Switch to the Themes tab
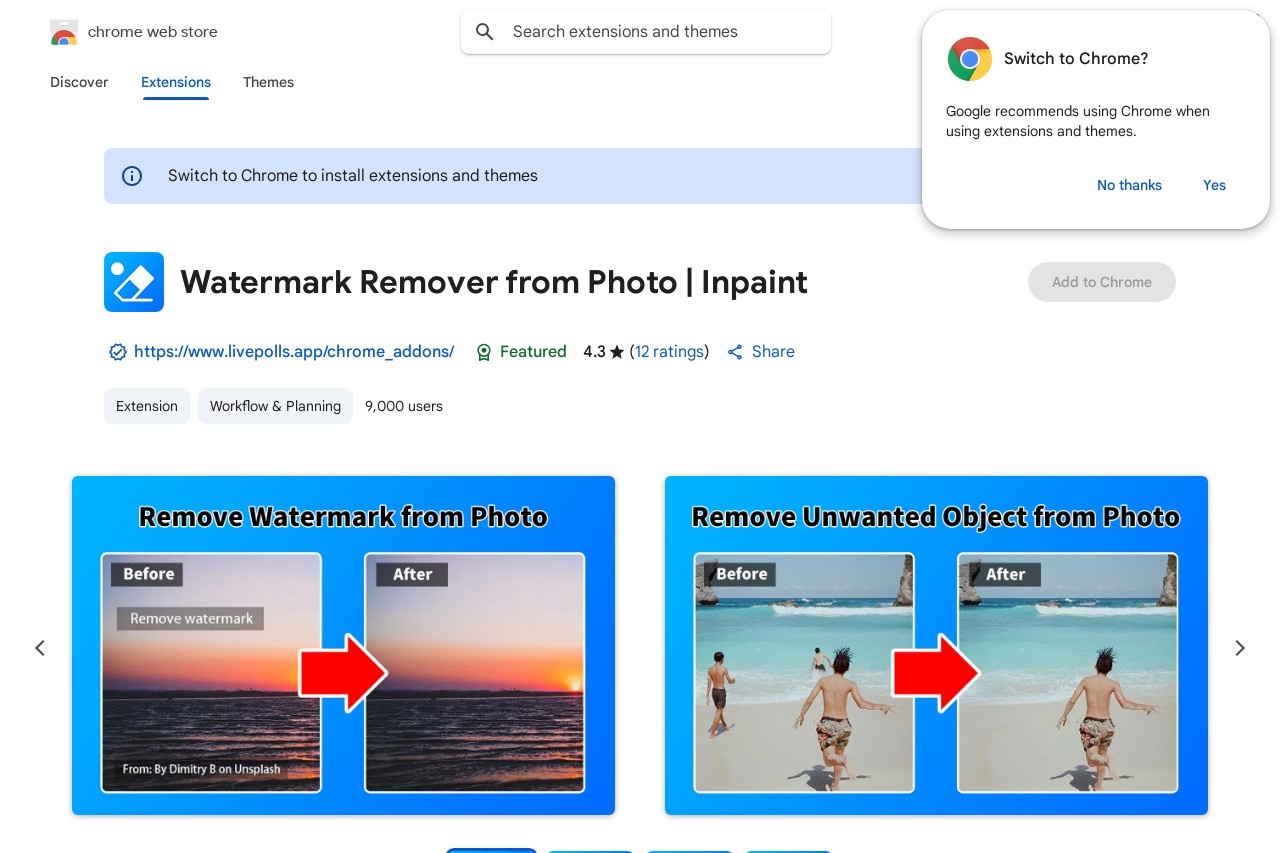The height and width of the screenshot is (853, 1280). pos(268,82)
